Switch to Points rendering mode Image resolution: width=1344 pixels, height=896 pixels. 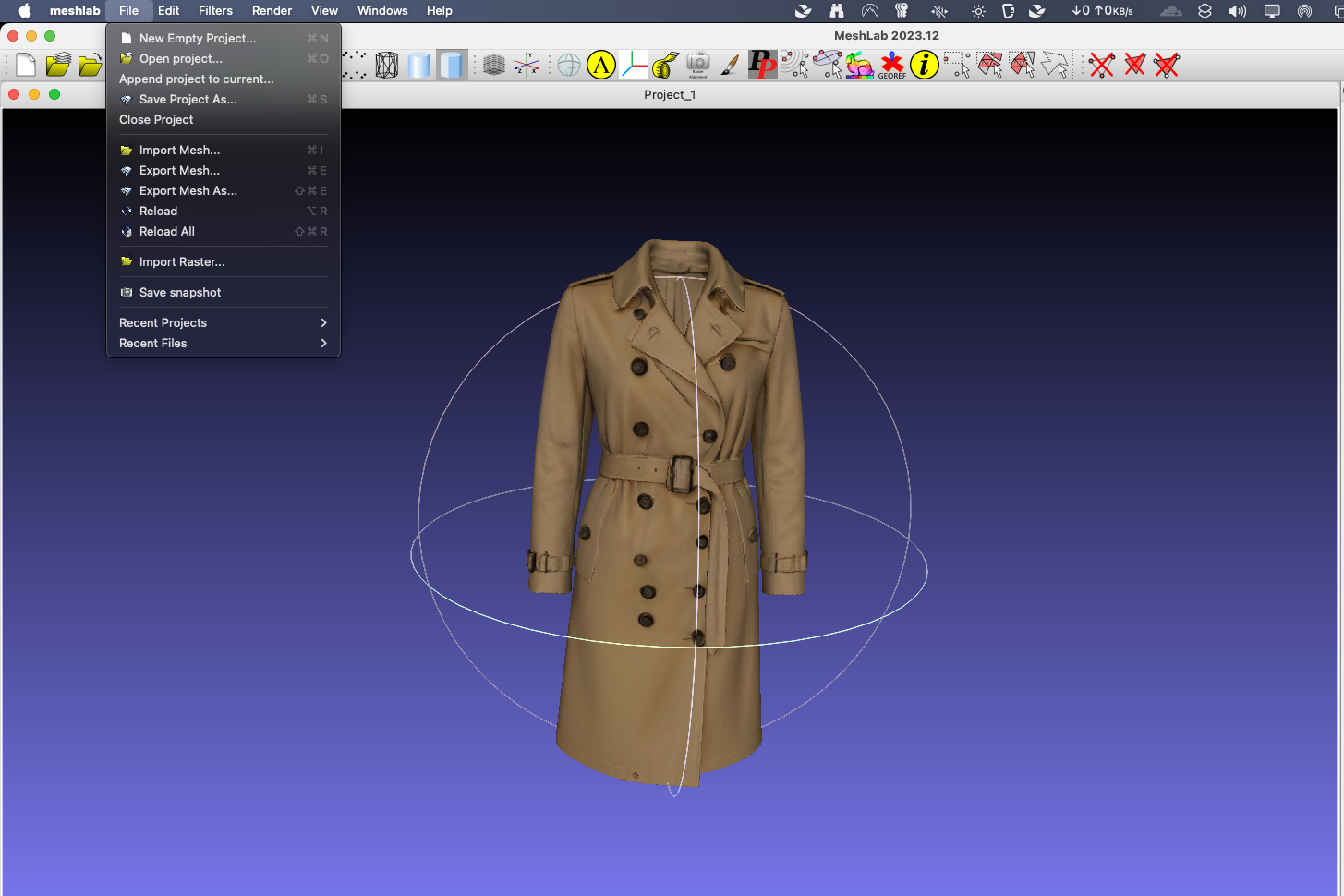[x=355, y=65]
